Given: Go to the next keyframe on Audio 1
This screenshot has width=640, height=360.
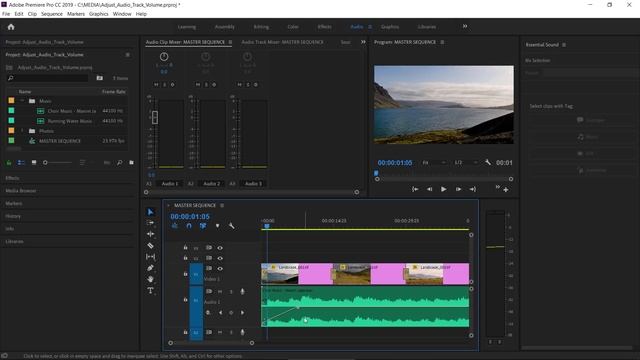Looking at the screenshot, I should click(242, 313).
